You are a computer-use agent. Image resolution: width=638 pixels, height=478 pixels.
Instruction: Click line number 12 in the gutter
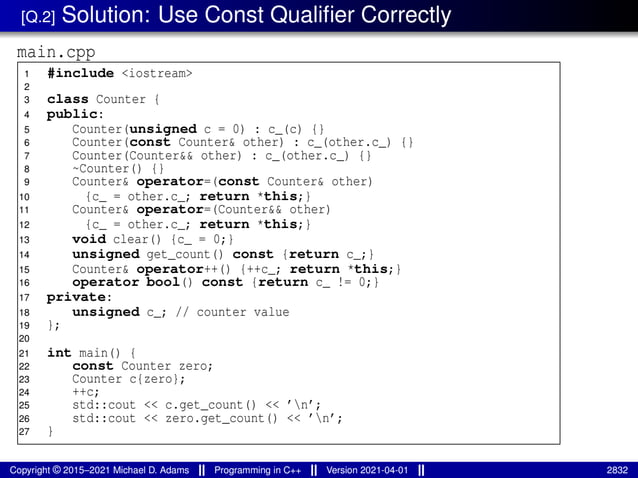pyautogui.click(x=24, y=225)
